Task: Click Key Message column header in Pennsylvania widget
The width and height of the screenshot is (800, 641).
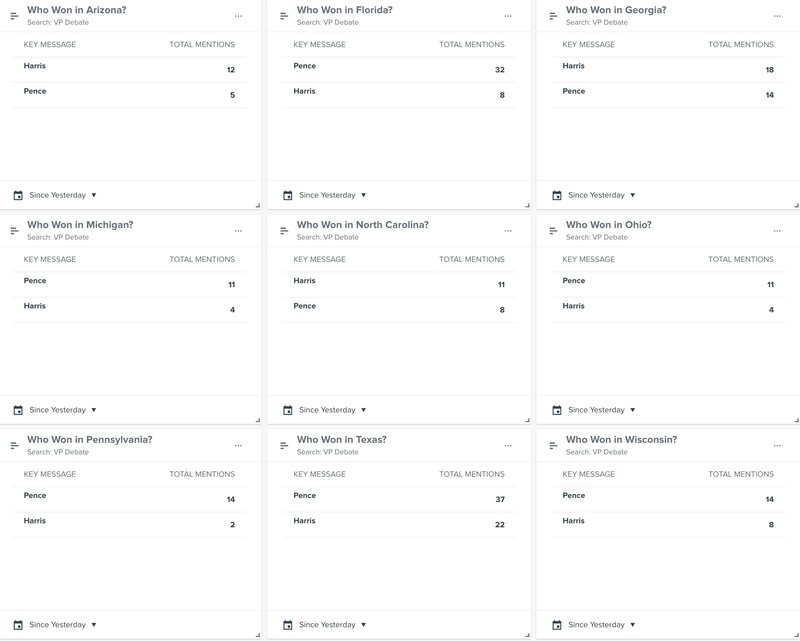Action: pyautogui.click(x=50, y=475)
